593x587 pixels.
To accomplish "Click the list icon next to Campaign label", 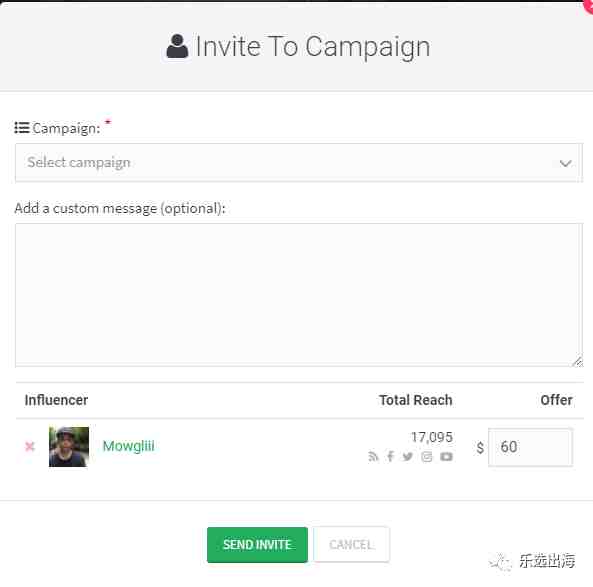I will [22, 128].
